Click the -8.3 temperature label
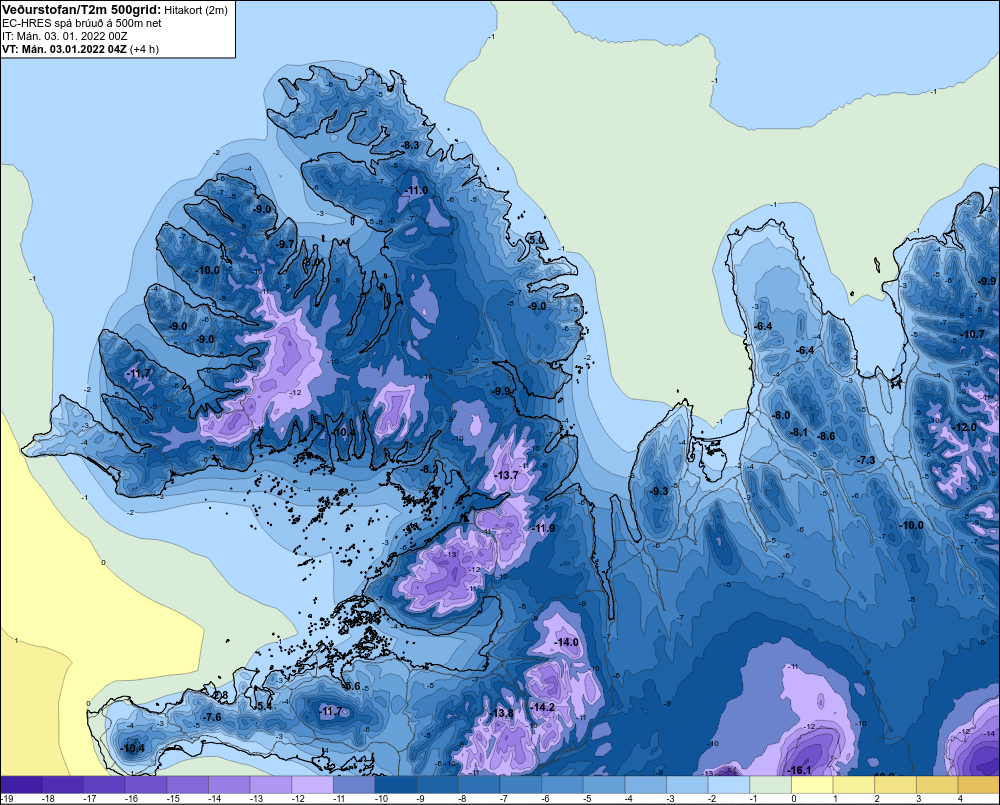 (410, 145)
